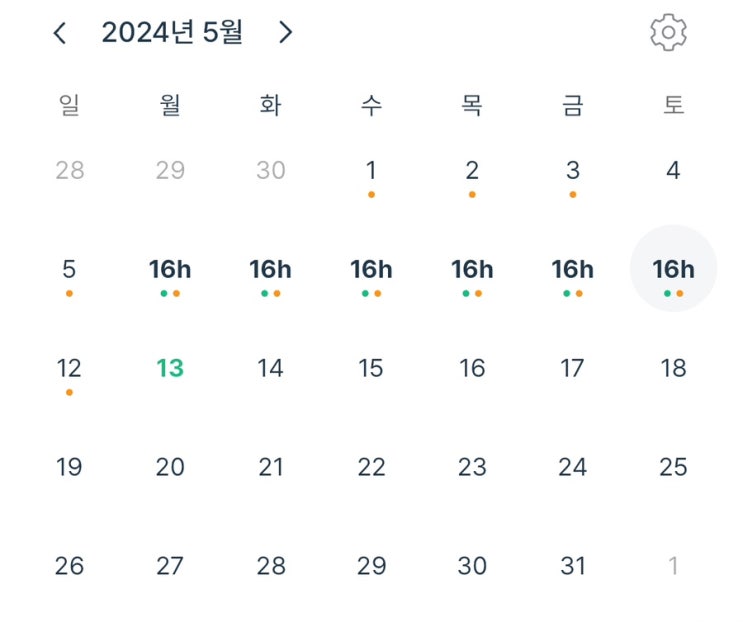This screenshot has width=743, height=622.
Task: Select greyed-out April 28 date
Action: click(69, 171)
